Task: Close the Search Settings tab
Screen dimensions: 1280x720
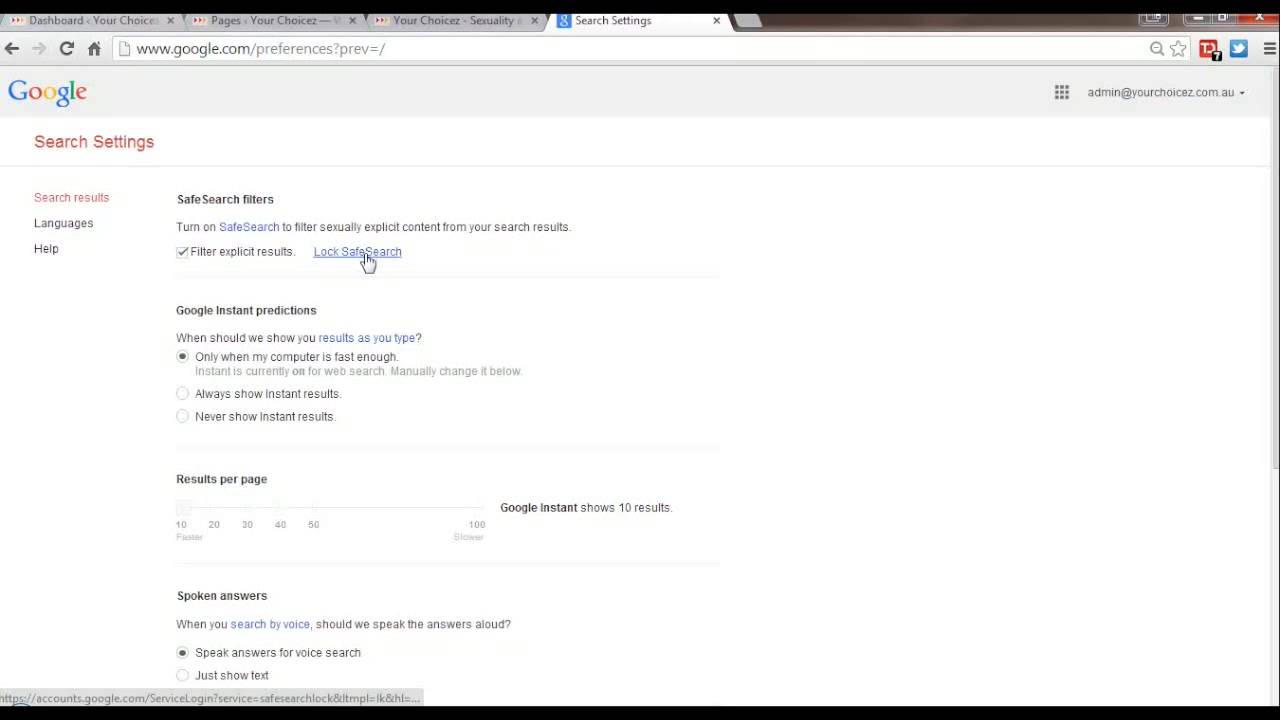Action: pyautogui.click(x=716, y=20)
